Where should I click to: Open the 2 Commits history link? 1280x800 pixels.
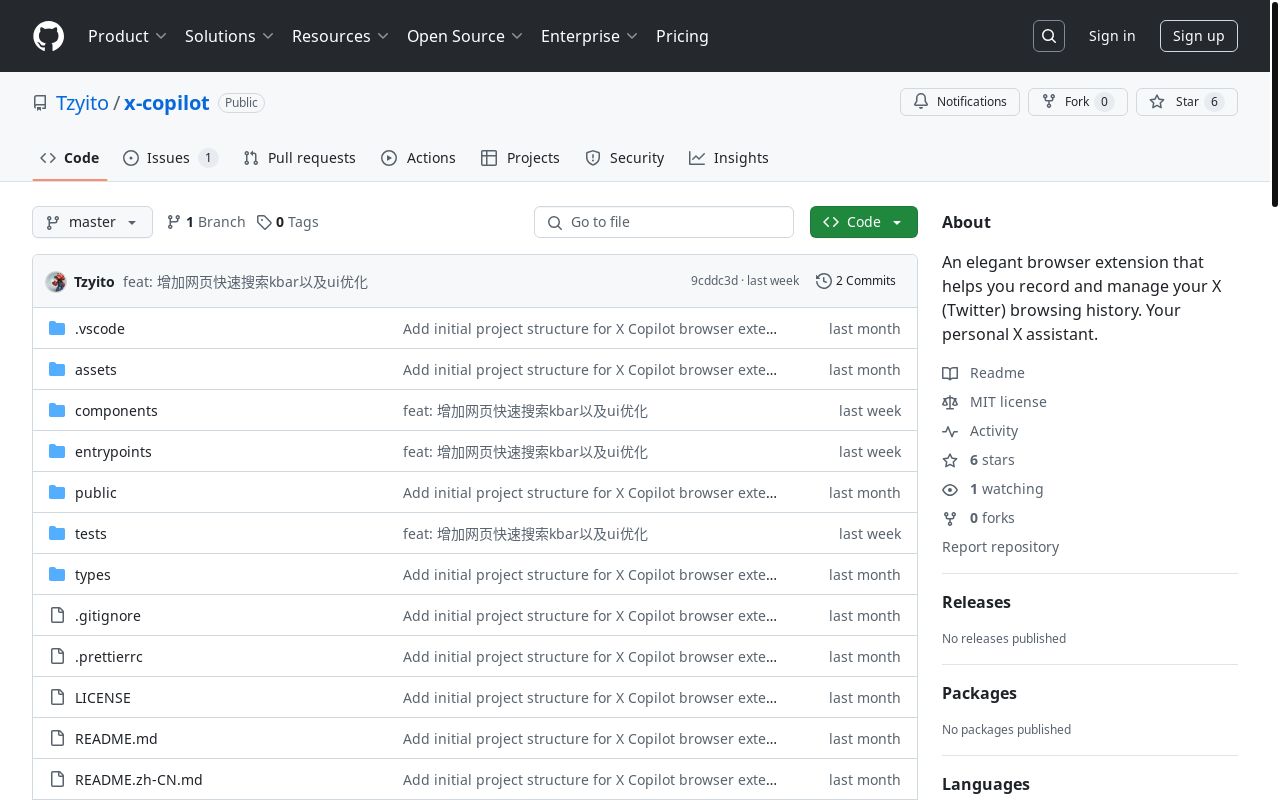pyautogui.click(x=856, y=281)
